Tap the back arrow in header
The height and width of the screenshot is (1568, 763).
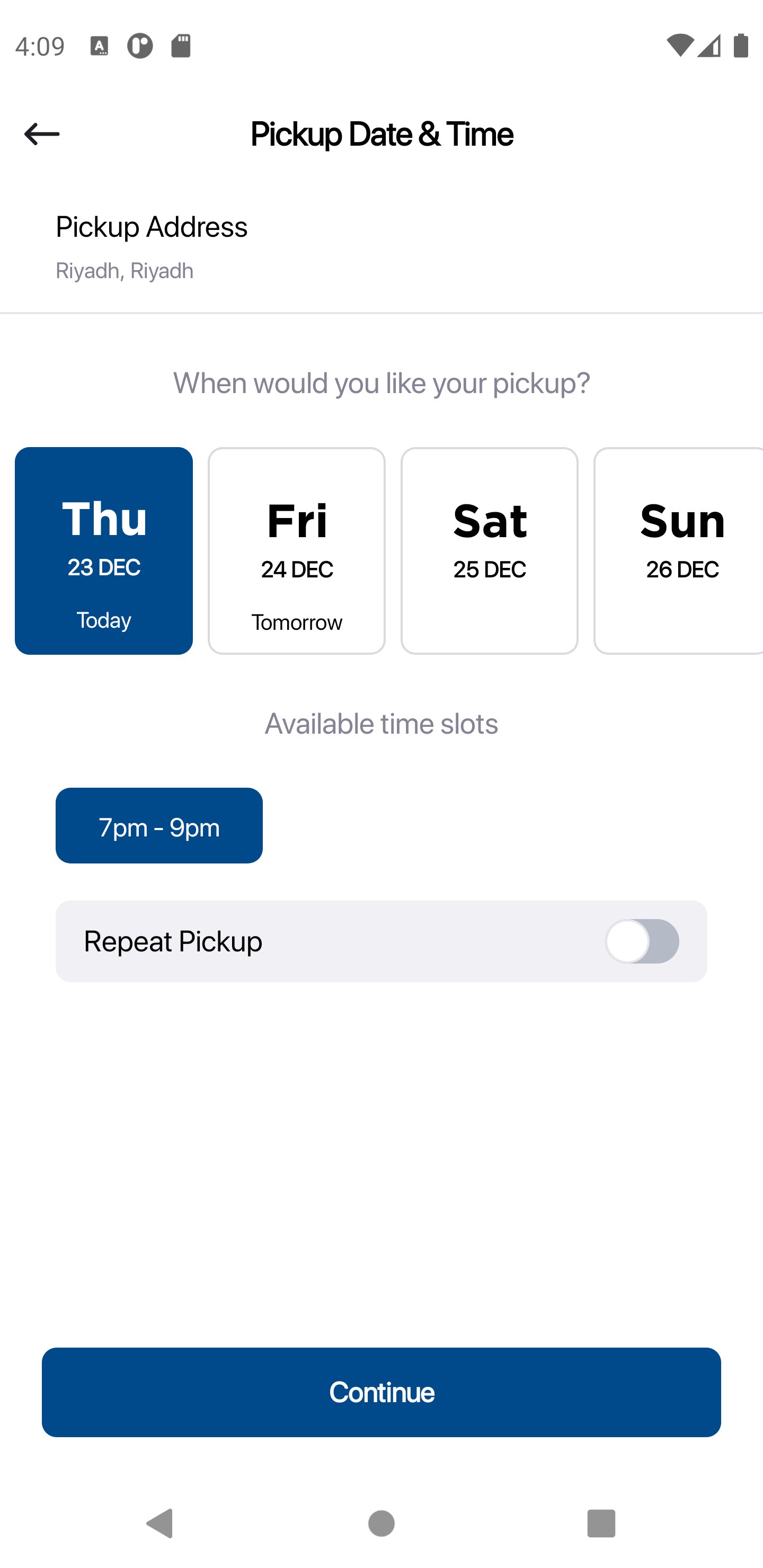41,134
